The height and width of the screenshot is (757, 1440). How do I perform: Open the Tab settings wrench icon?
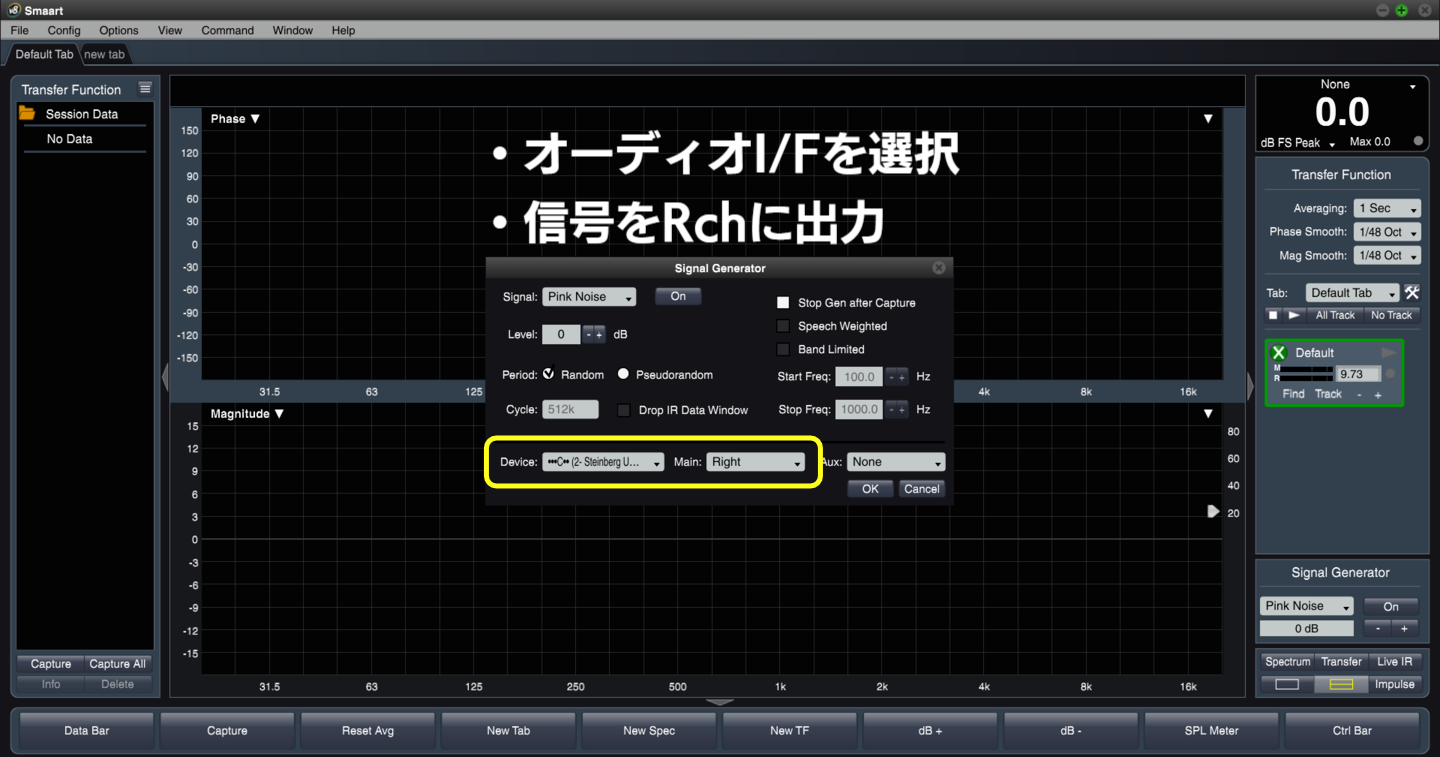pos(1412,292)
